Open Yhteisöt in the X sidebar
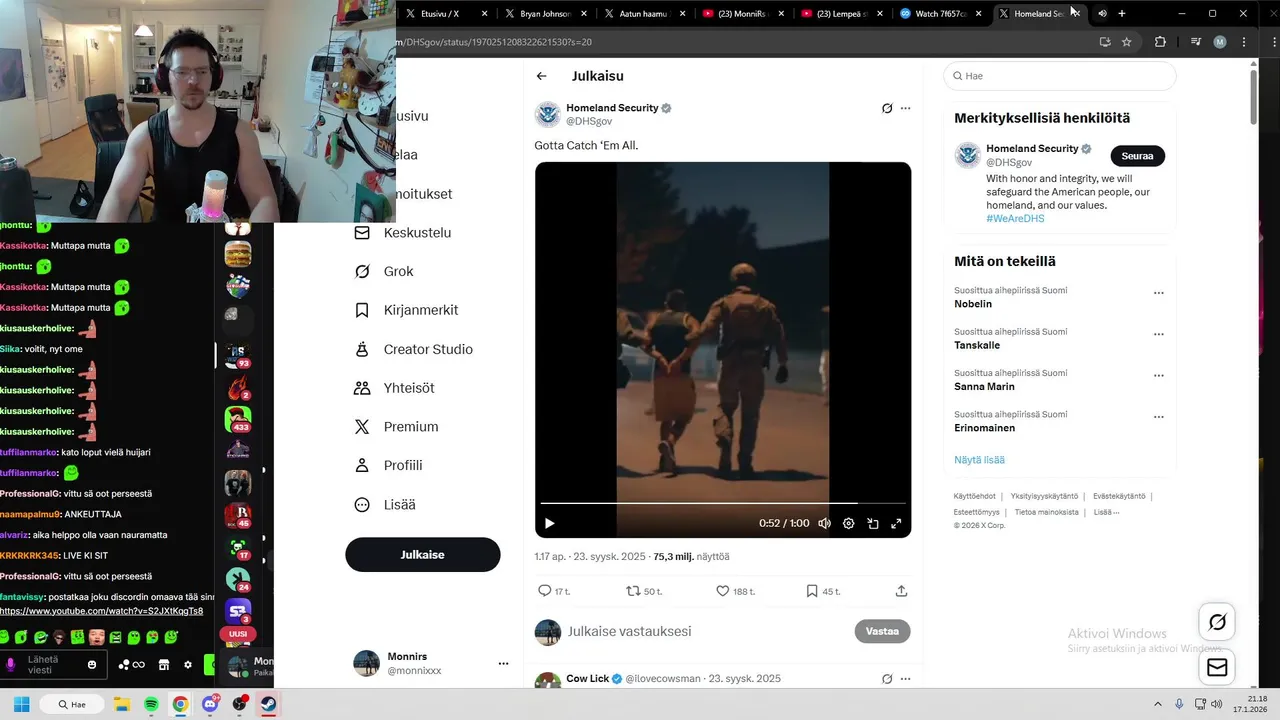1280x720 pixels. pyautogui.click(x=394, y=388)
